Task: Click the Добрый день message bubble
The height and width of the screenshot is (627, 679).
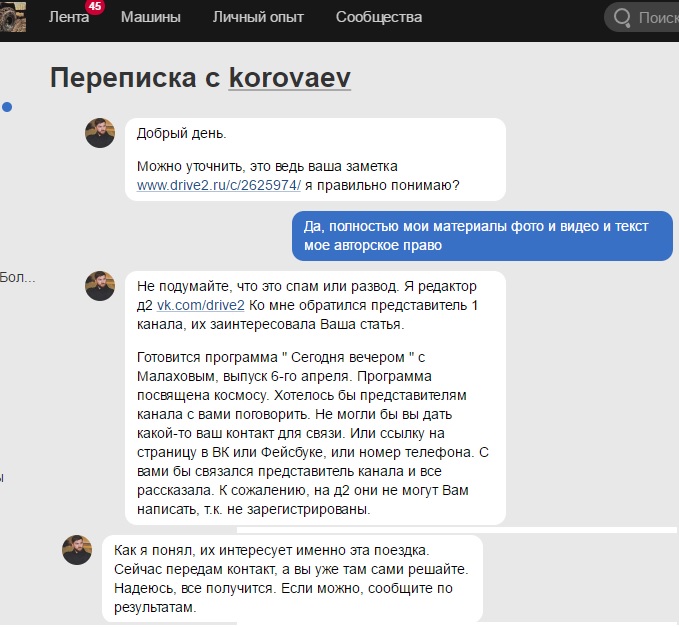Action: pos(315,159)
